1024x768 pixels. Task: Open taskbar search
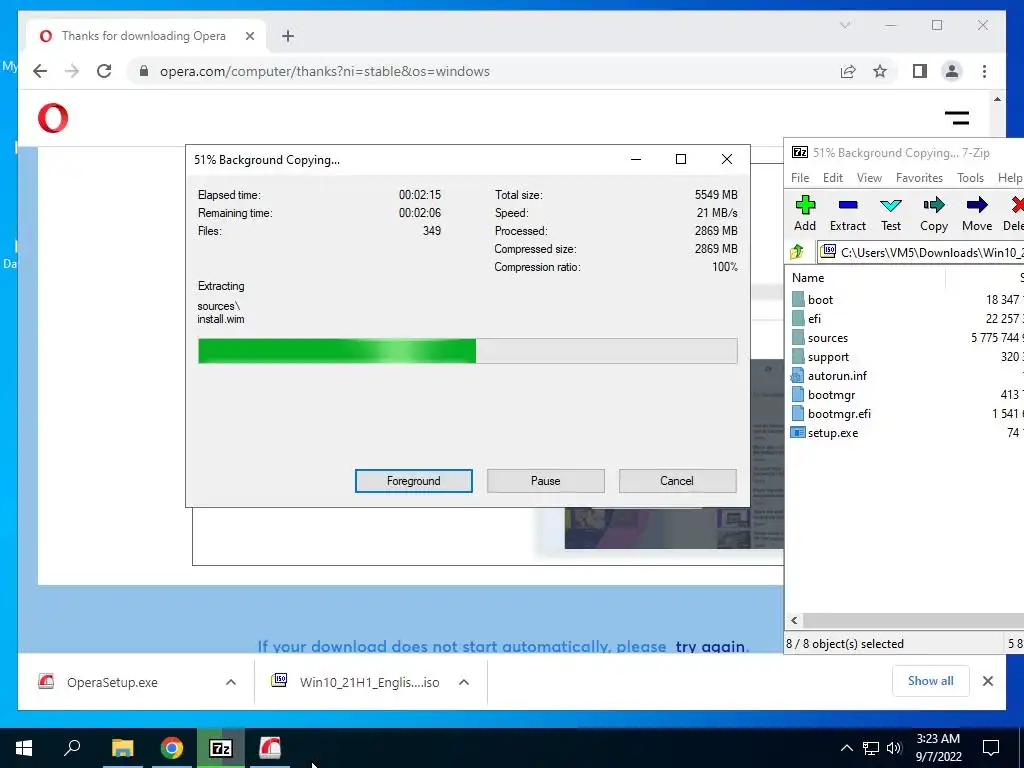pos(72,748)
